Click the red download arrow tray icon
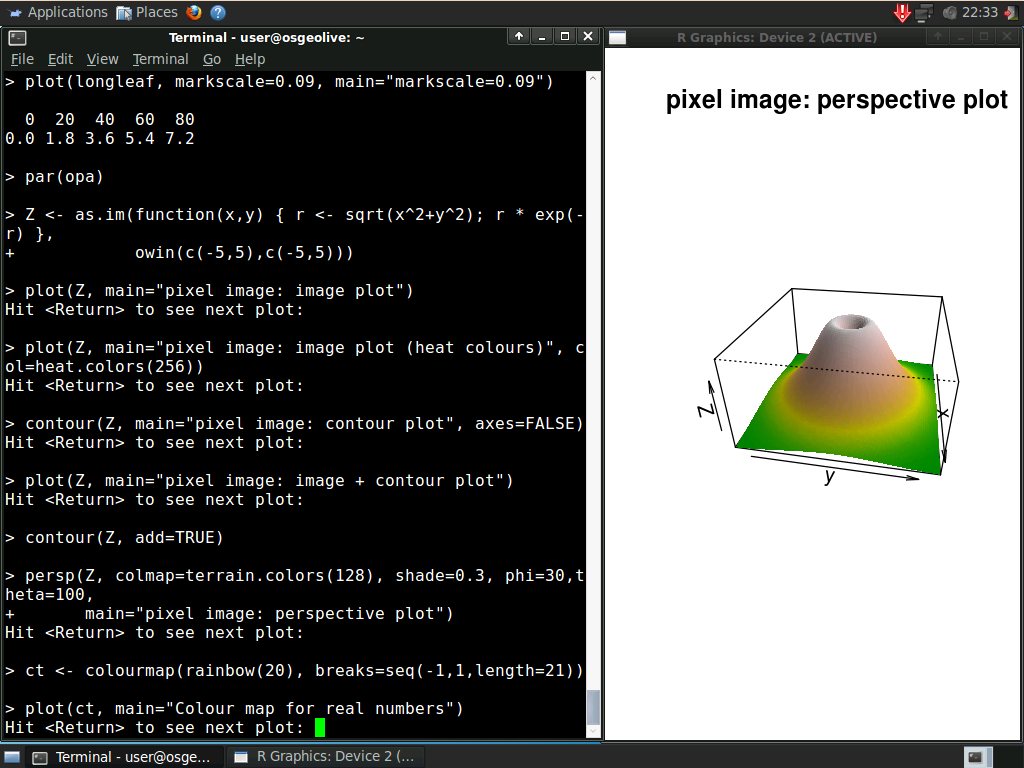Image resolution: width=1024 pixels, height=768 pixels. coord(902,12)
